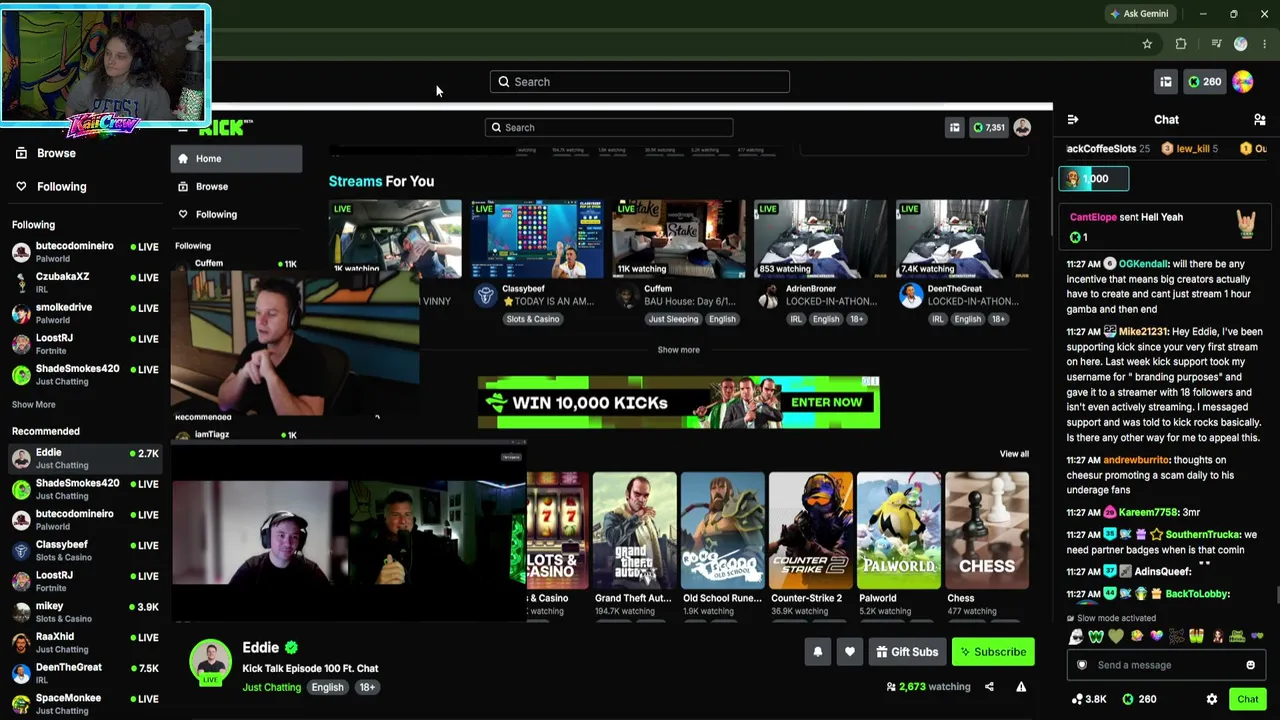
Task: Open chat settings gear icon
Action: [1211, 699]
